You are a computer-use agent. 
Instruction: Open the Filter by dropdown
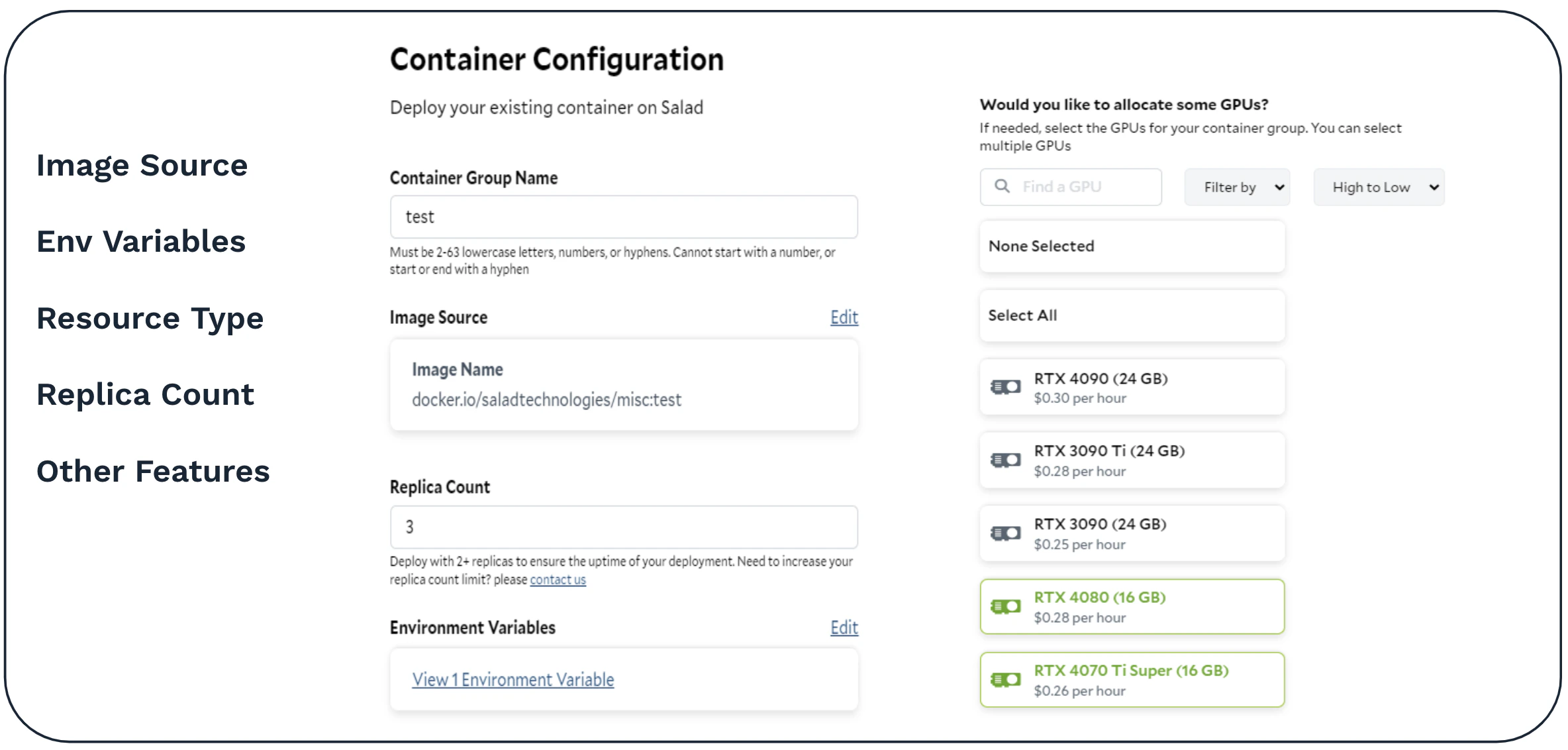pos(1237,187)
